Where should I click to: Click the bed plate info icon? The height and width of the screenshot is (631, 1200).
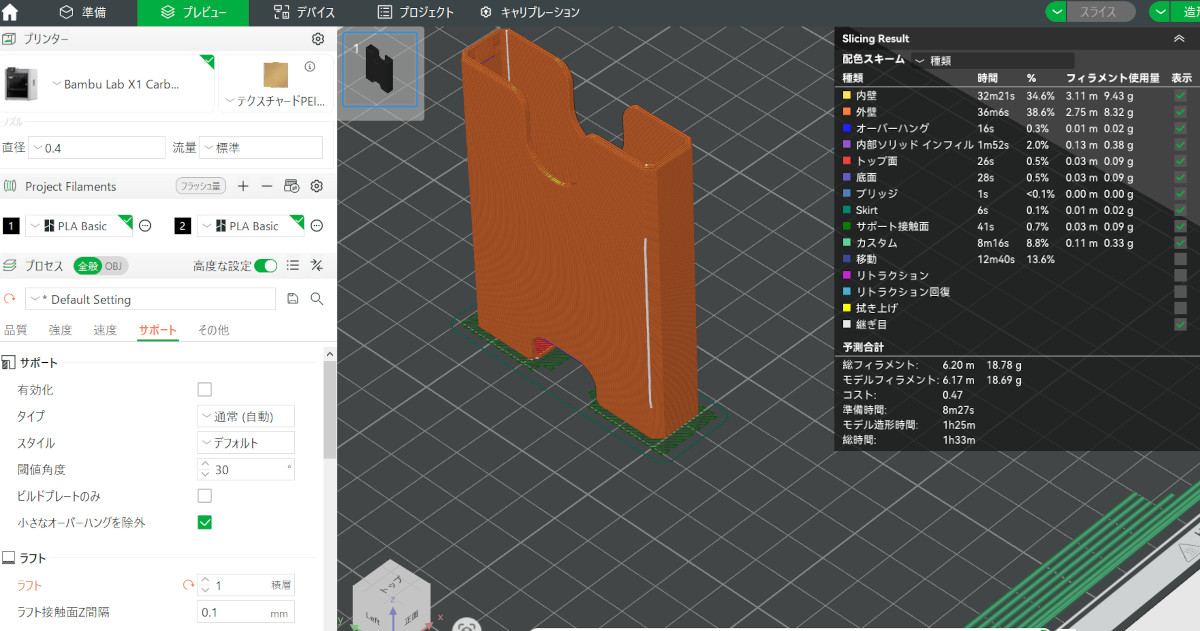tap(310, 67)
